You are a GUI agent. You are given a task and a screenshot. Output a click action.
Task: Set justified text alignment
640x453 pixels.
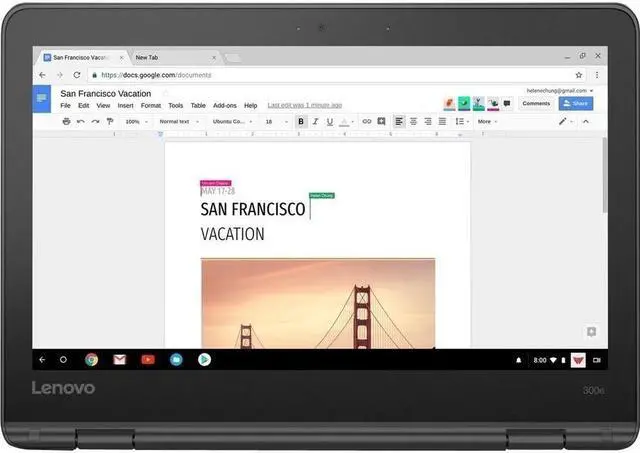(x=442, y=121)
